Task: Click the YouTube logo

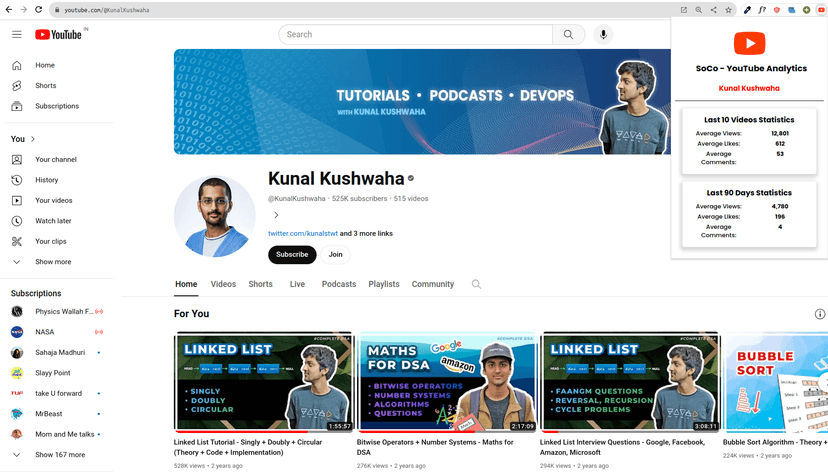Action: (x=59, y=34)
